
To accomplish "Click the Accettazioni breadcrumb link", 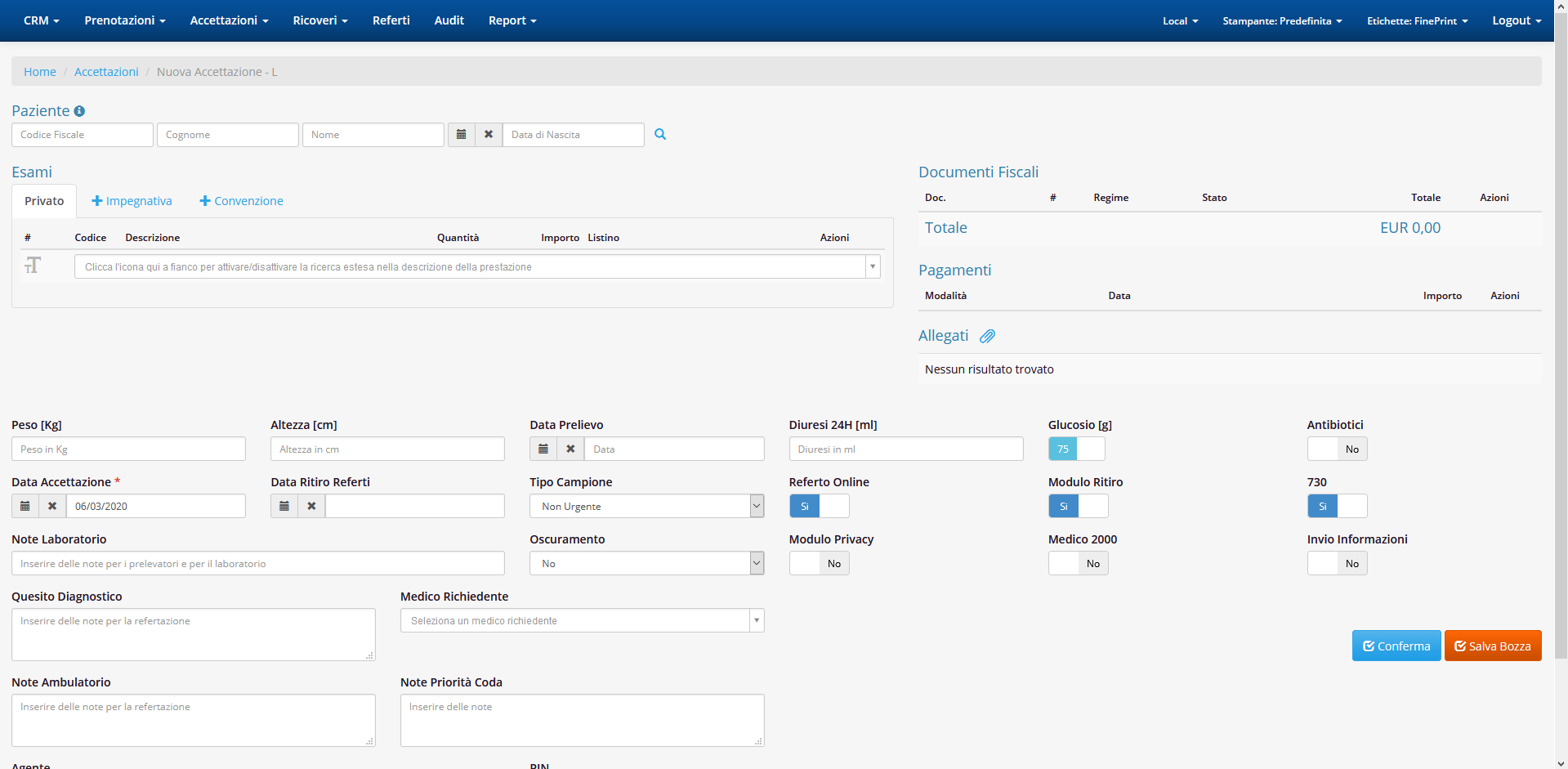I will (x=106, y=72).
